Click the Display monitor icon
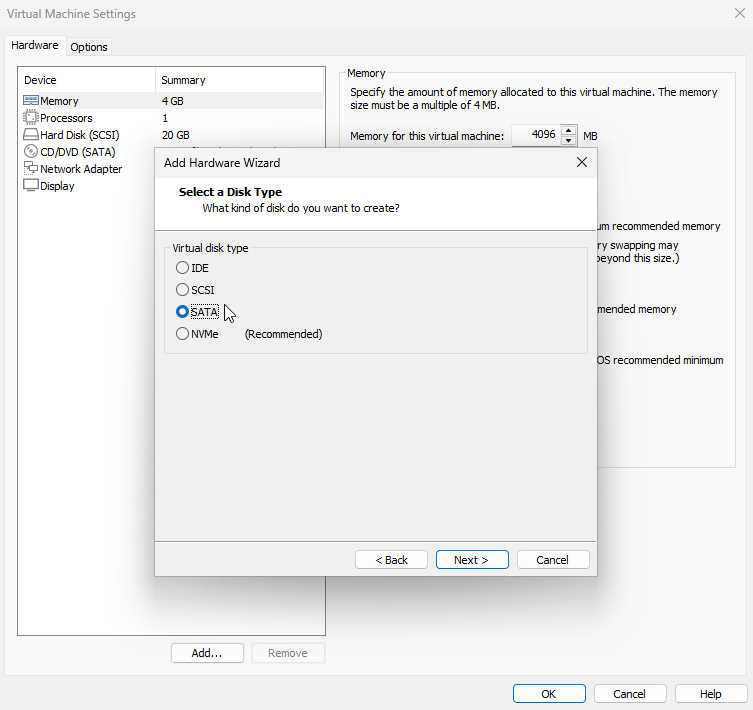This screenshot has height=710, width=753. (x=31, y=186)
